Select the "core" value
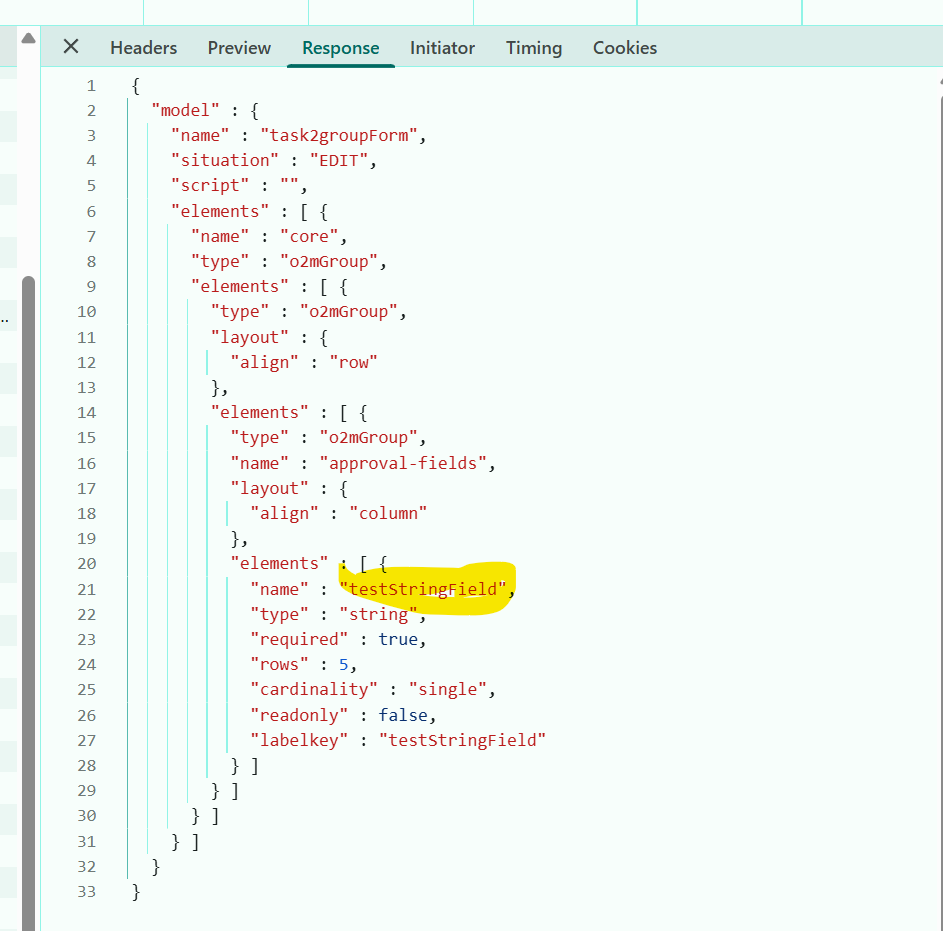943x931 pixels. pyautogui.click(x=309, y=237)
